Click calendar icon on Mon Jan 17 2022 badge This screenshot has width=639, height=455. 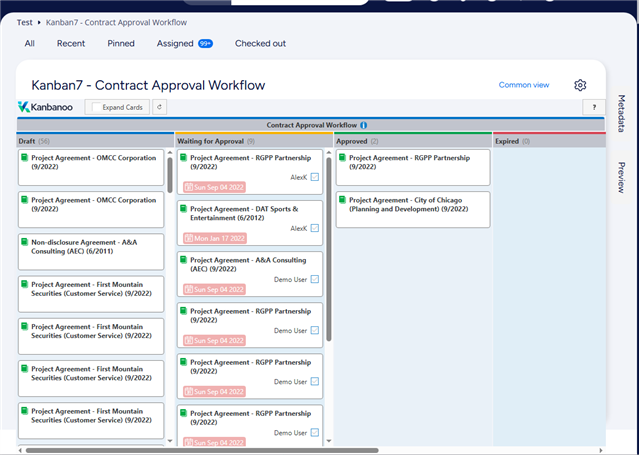[x=188, y=239]
